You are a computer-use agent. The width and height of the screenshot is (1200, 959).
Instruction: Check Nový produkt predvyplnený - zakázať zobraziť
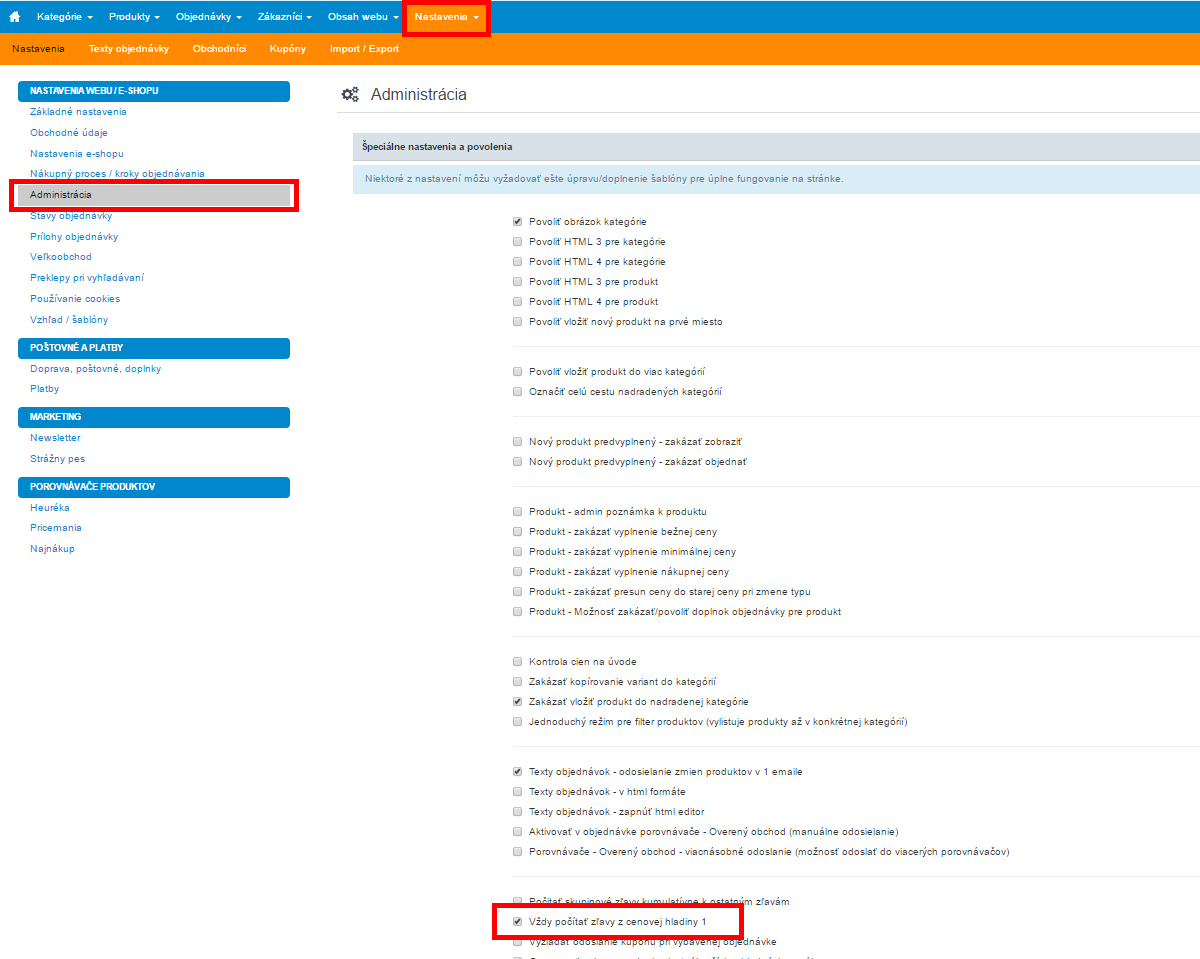(x=518, y=442)
